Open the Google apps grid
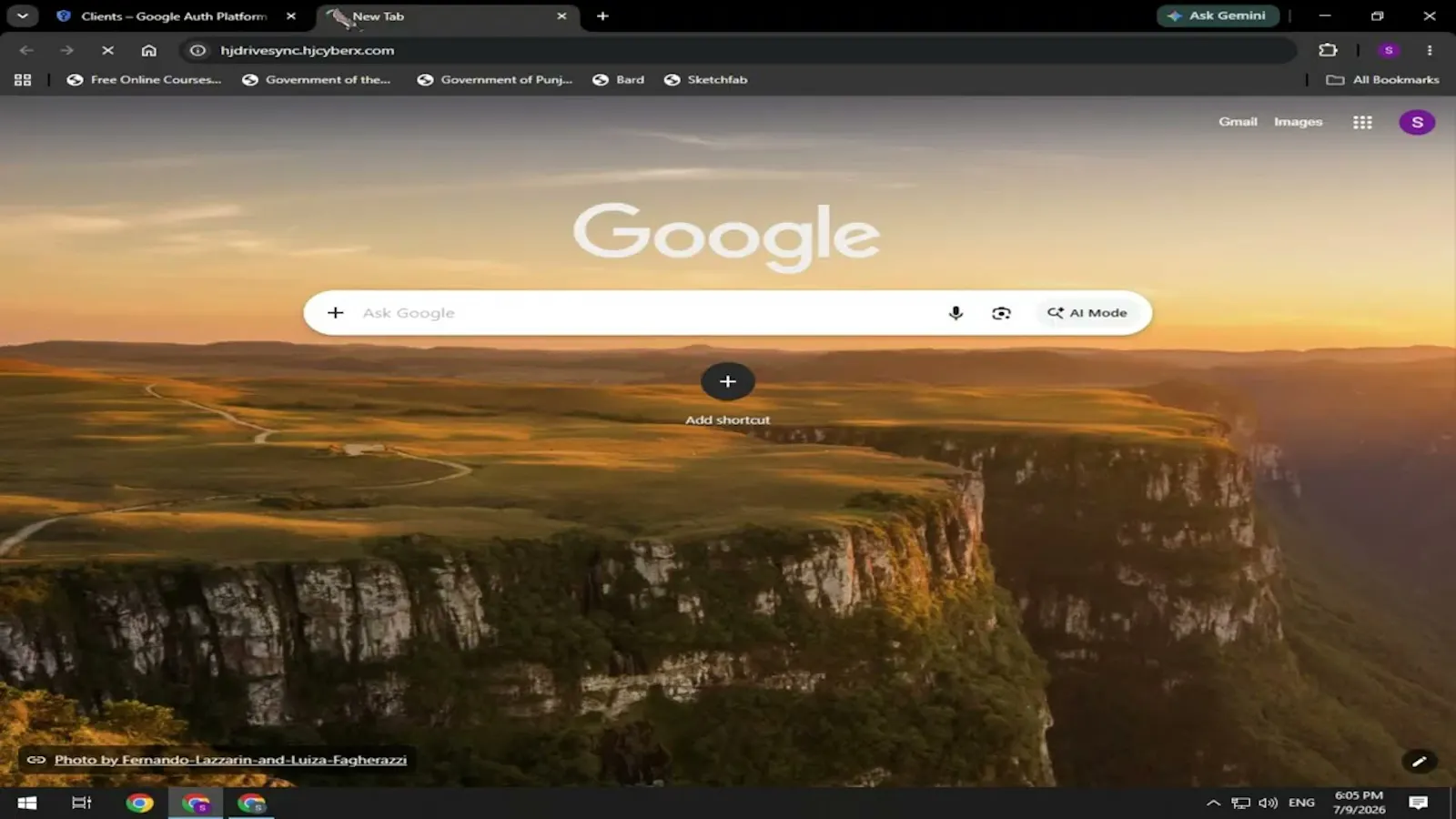 pos(1362,122)
